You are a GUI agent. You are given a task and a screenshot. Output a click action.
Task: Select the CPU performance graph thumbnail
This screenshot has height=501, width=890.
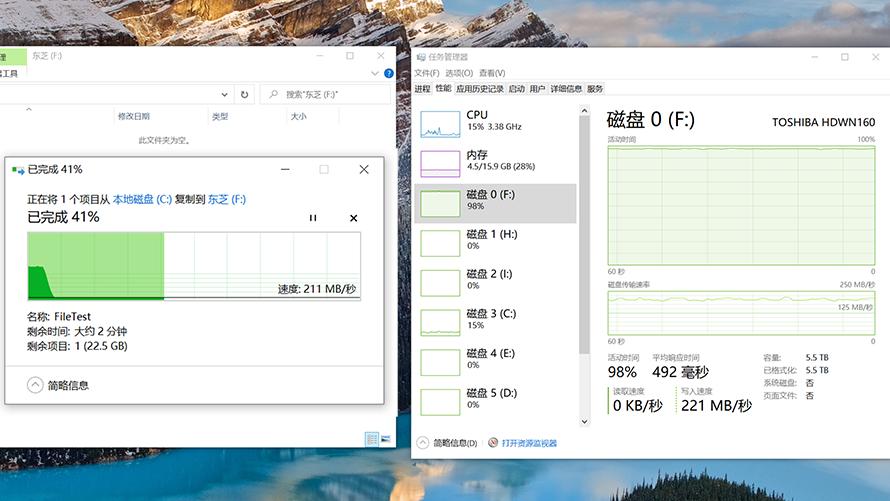[x=440, y=123]
